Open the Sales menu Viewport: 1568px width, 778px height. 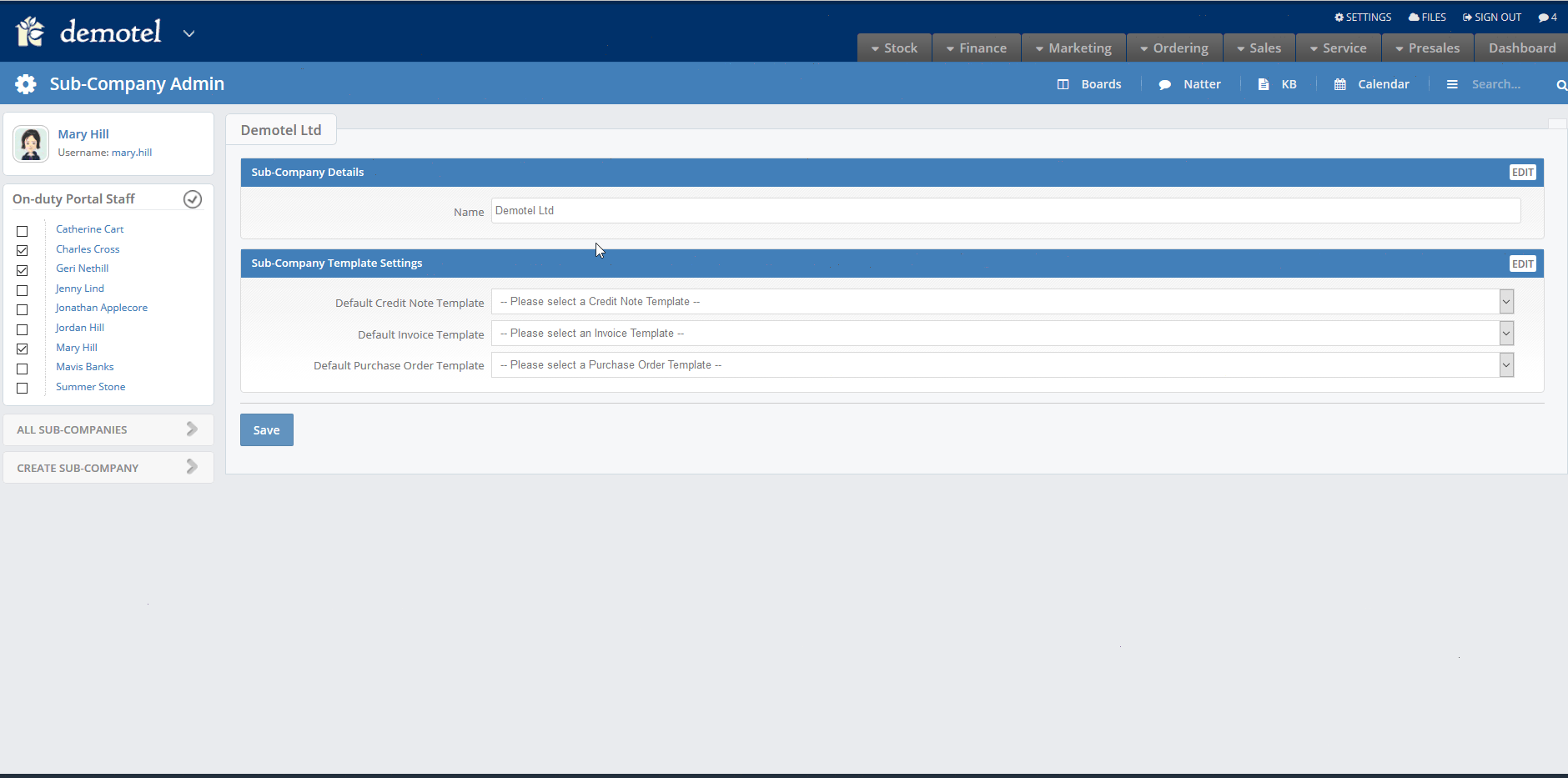(1259, 48)
